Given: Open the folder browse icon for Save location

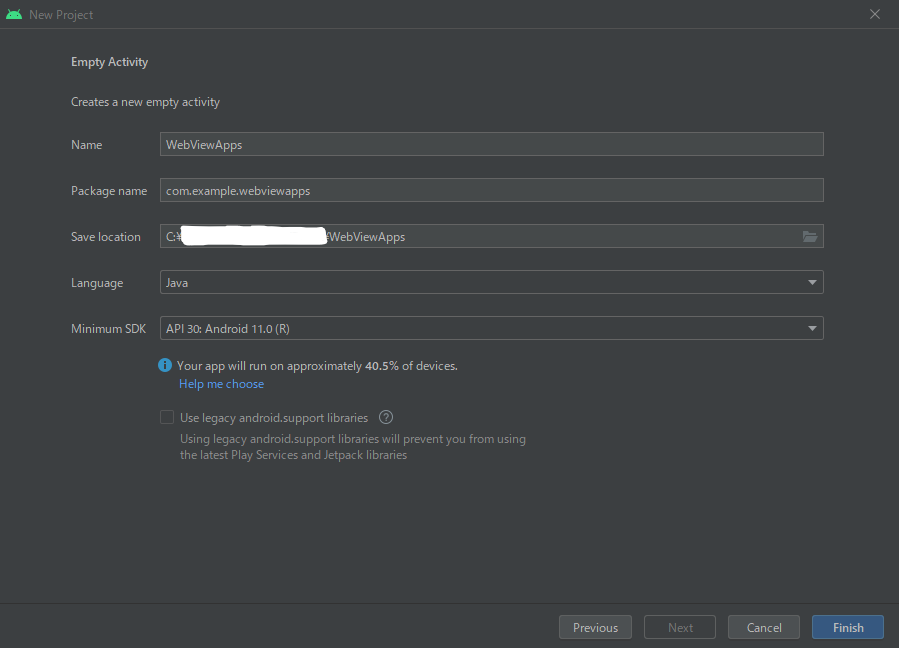Looking at the screenshot, I should [x=810, y=237].
